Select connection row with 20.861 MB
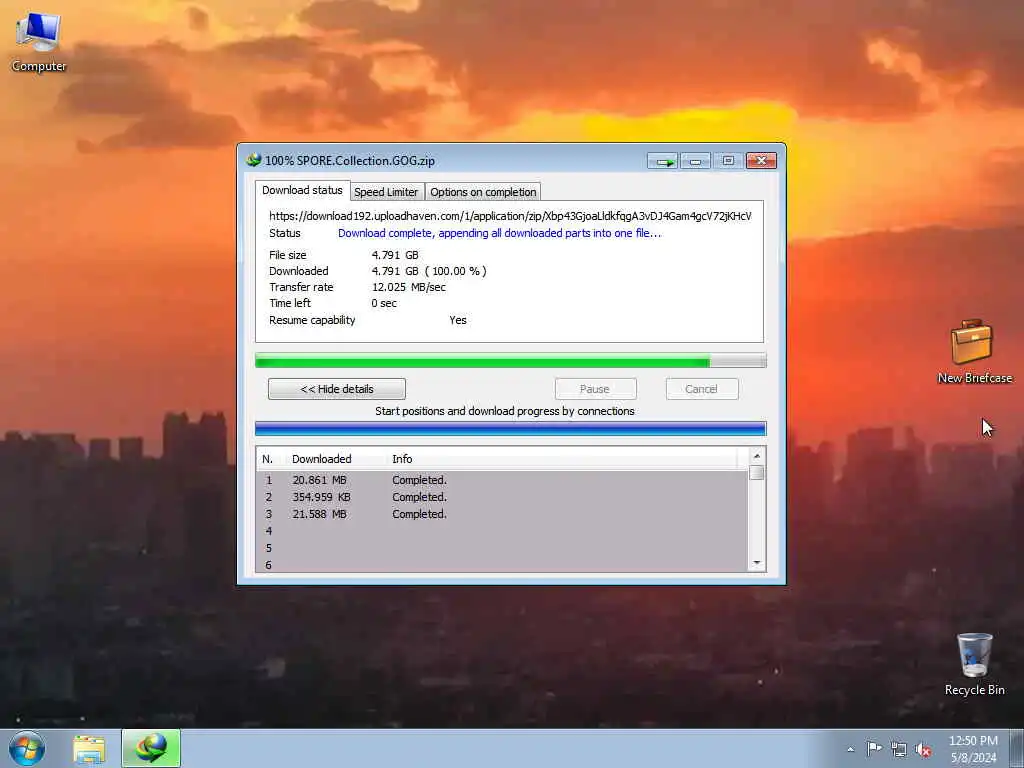This screenshot has width=1024, height=768. 502,480
